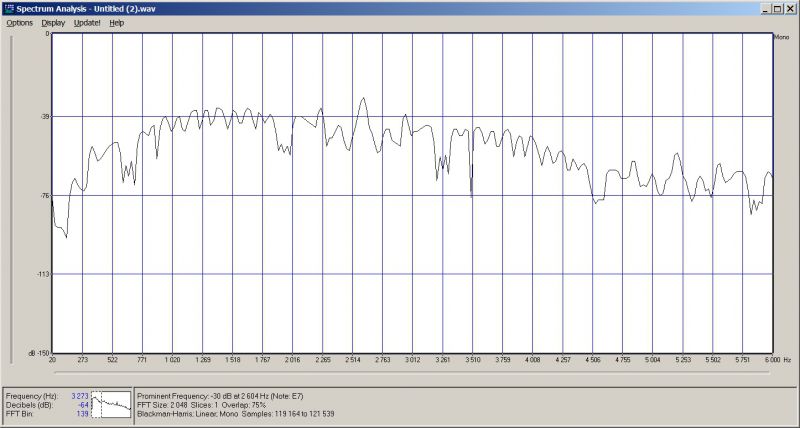Viewport: 800px width, 428px height.
Task: Click the FFT Bin readout value
Action: pos(83,413)
